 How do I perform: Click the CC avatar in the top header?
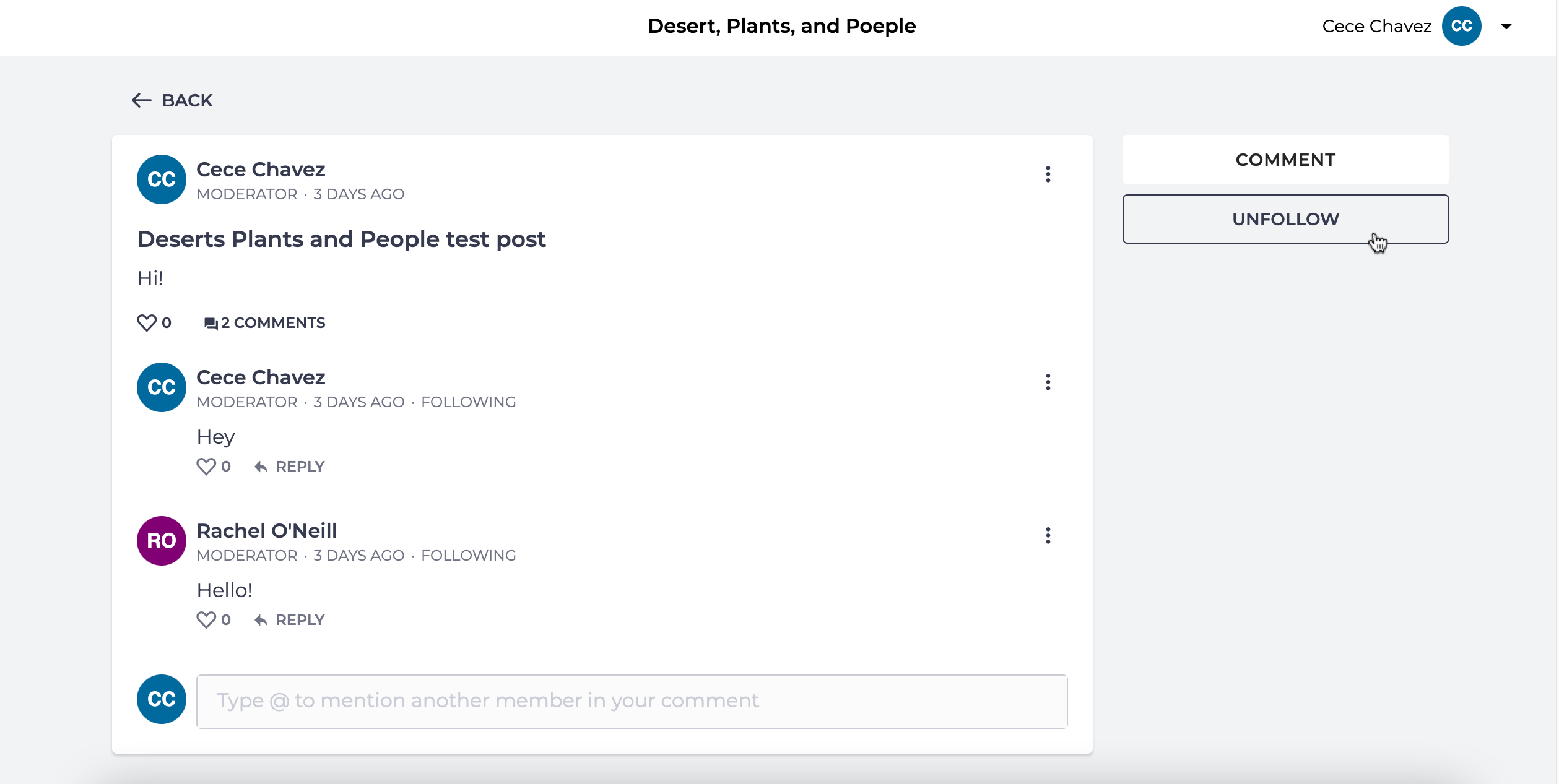pyautogui.click(x=1461, y=26)
